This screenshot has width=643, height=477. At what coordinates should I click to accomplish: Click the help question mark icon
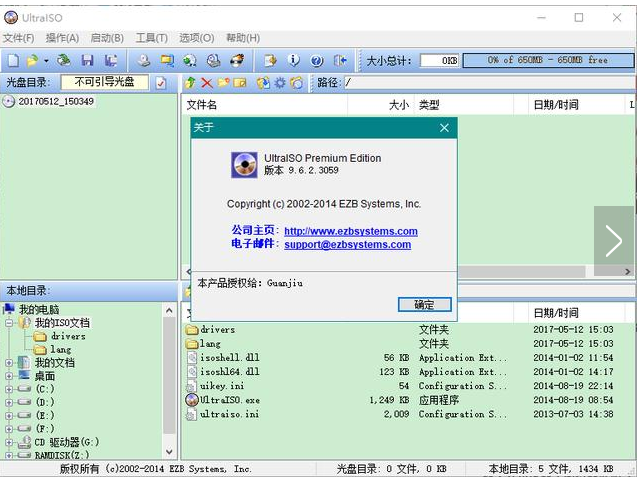click(x=317, y=61)
